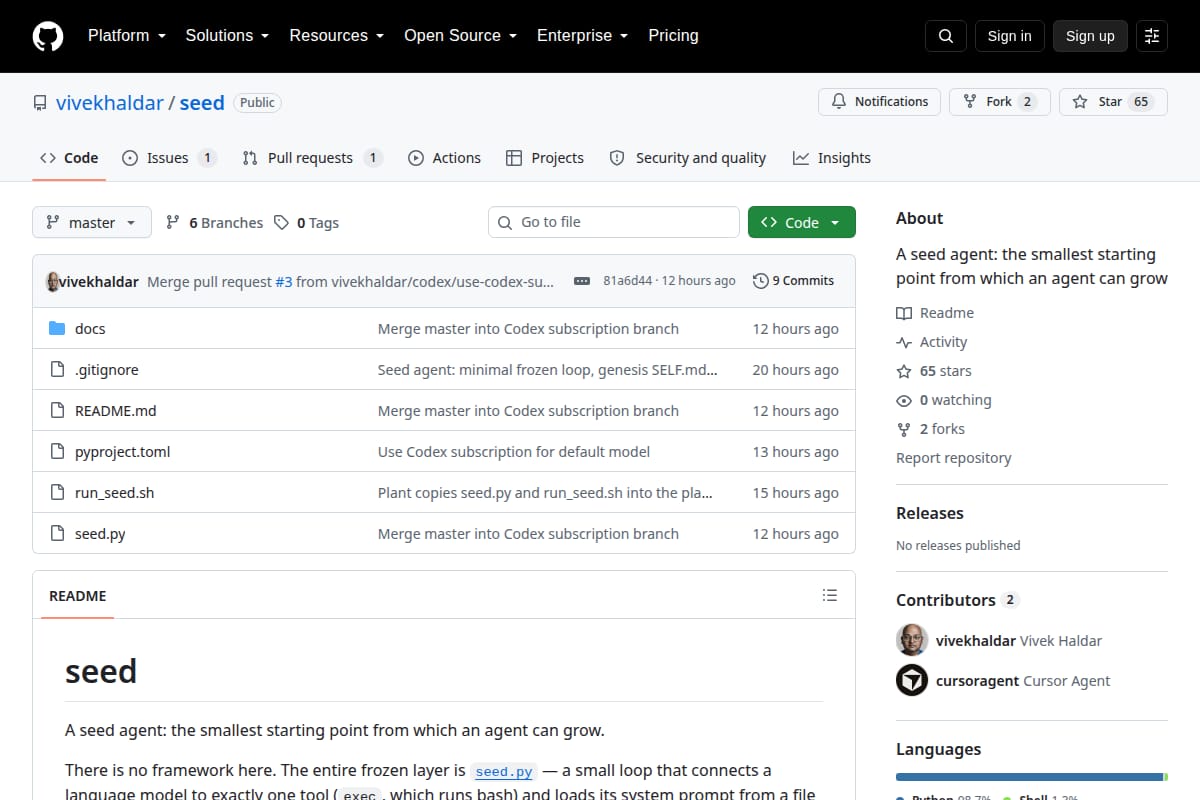Expand commit message with ellipsis icon
Image resolution: width=1200 pixels, height=800 pixels.
(582, 281)
